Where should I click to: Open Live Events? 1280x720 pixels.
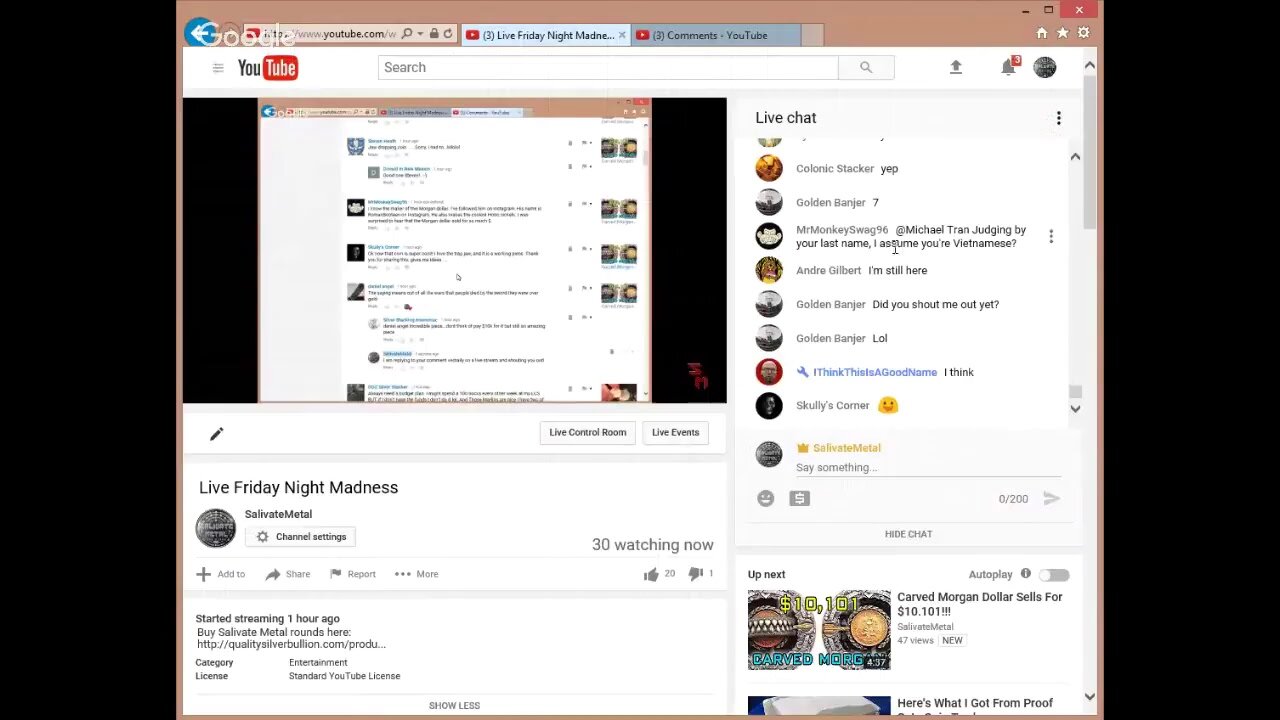676,432
